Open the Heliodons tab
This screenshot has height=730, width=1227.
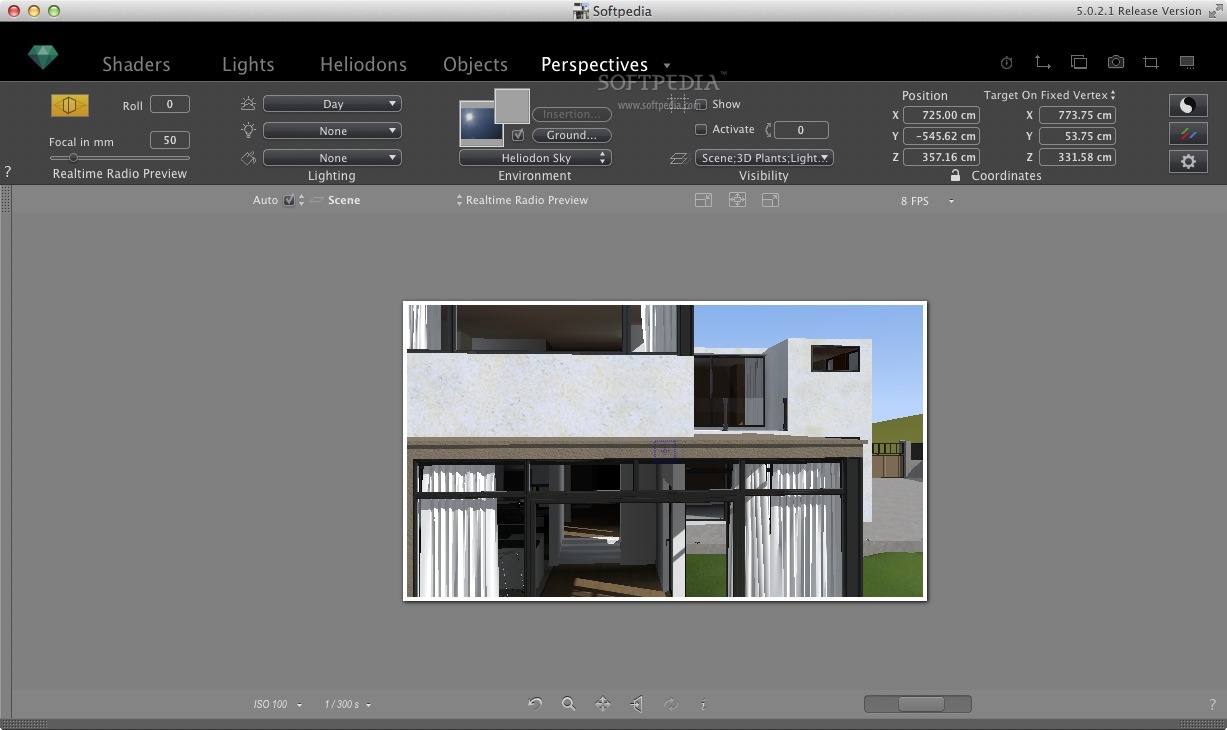tap(363, 64)
